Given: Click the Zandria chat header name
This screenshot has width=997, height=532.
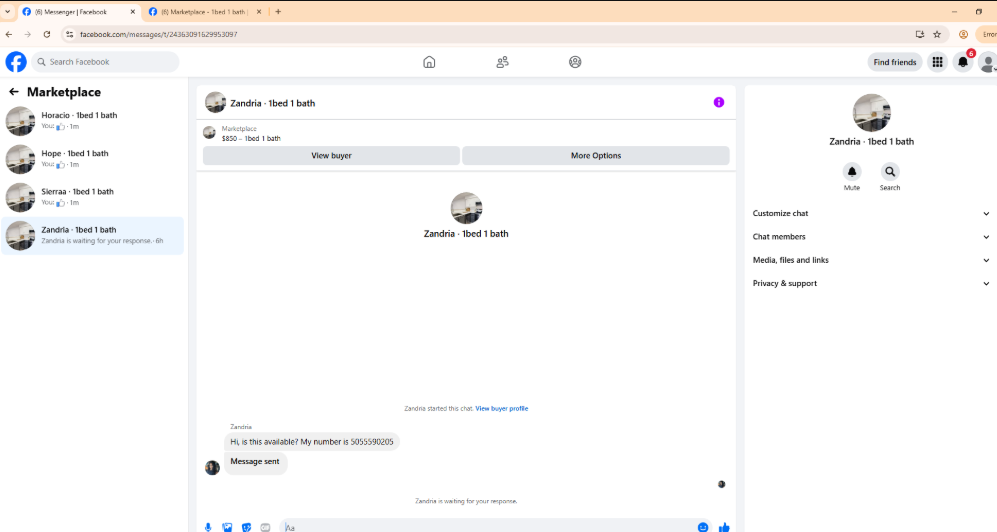Looking at the screenshot, I should click(273, 103).
